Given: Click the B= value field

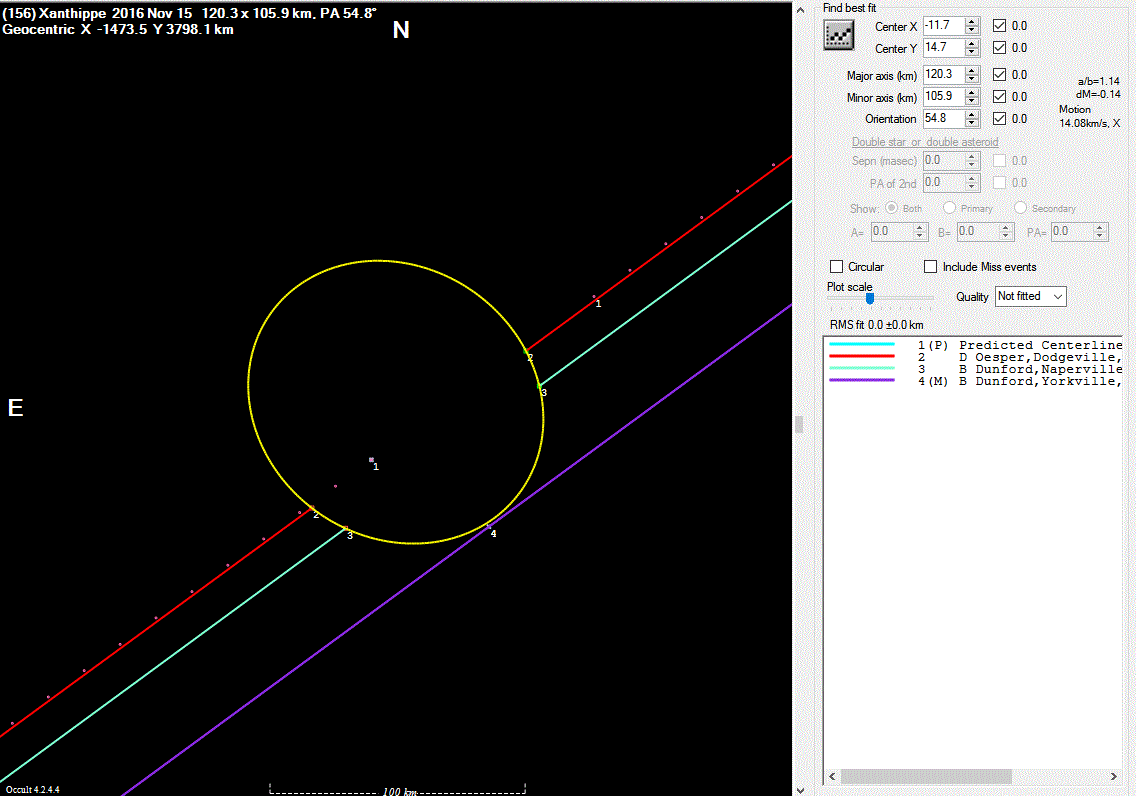Looking at the screenshot, I should click(977, 232).
